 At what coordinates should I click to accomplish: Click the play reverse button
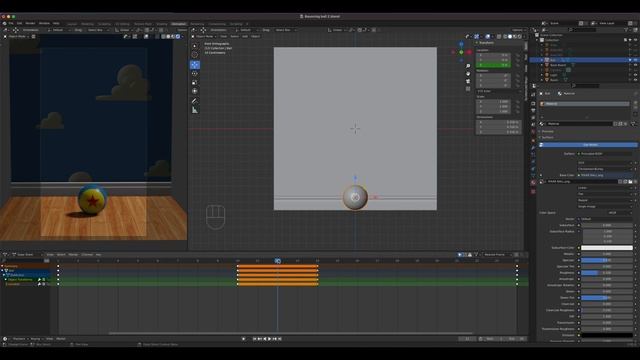[264, 339]
